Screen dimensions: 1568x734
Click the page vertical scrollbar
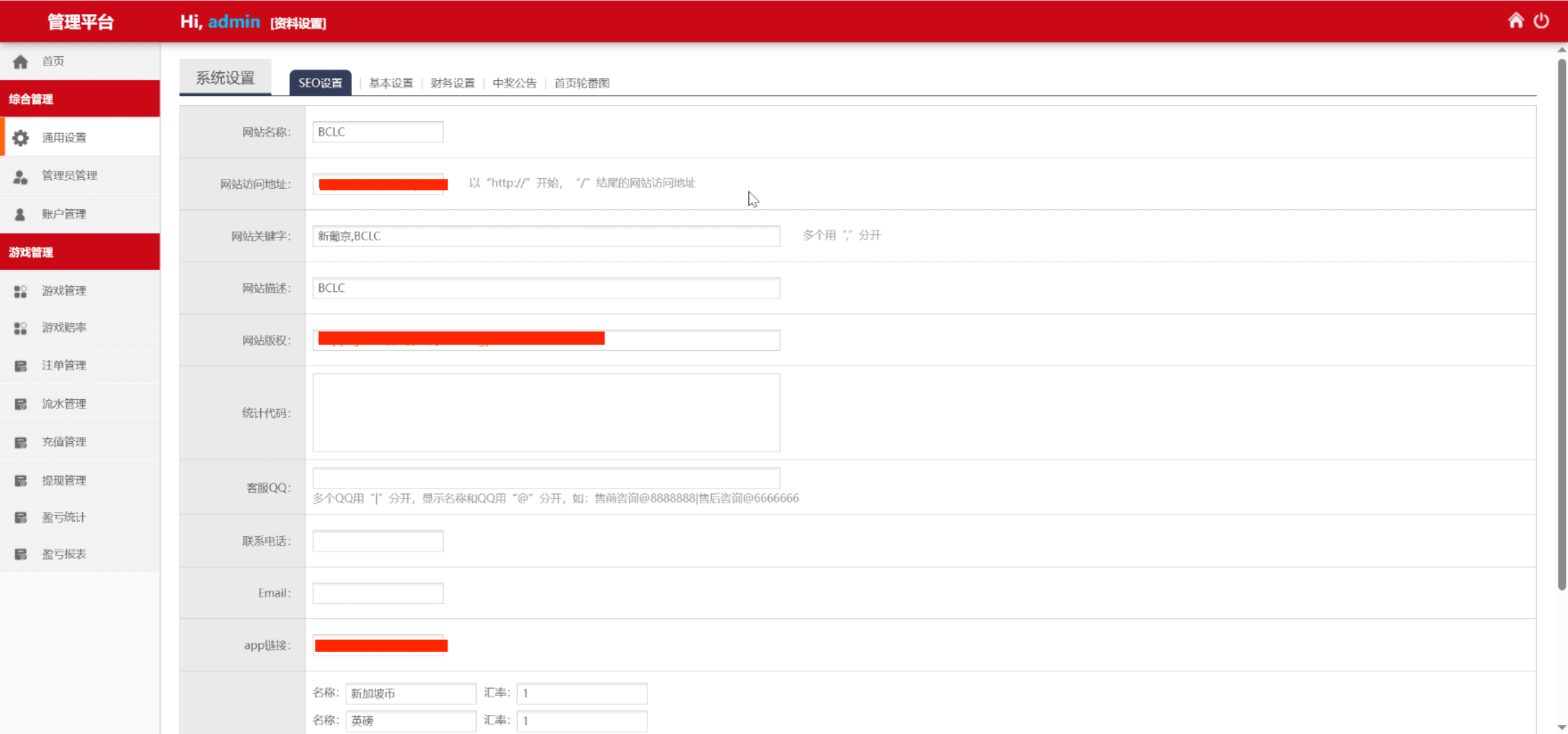coord(1561,324)
